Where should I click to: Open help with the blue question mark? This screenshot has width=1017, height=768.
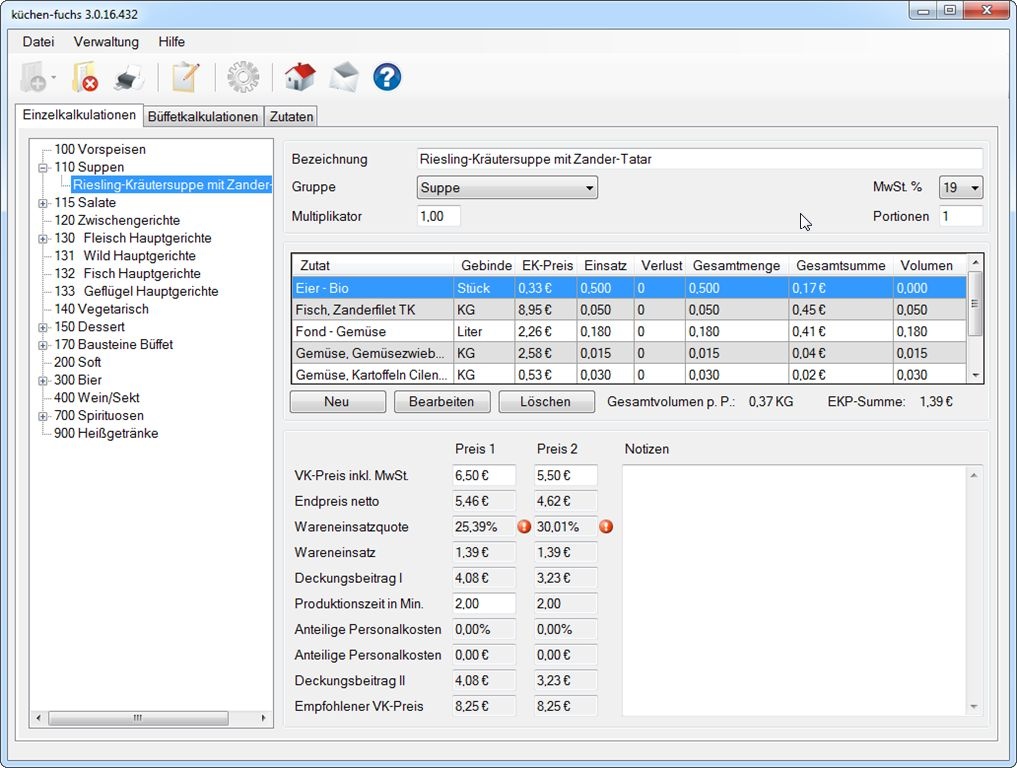(387, 77)
